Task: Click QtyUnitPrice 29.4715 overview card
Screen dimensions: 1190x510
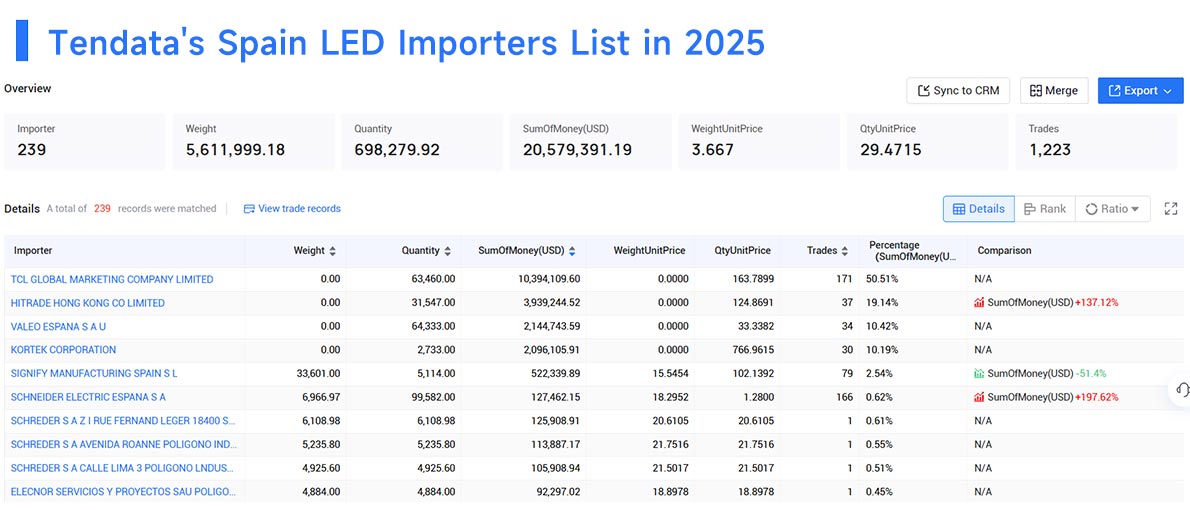Action: point(927,142)
